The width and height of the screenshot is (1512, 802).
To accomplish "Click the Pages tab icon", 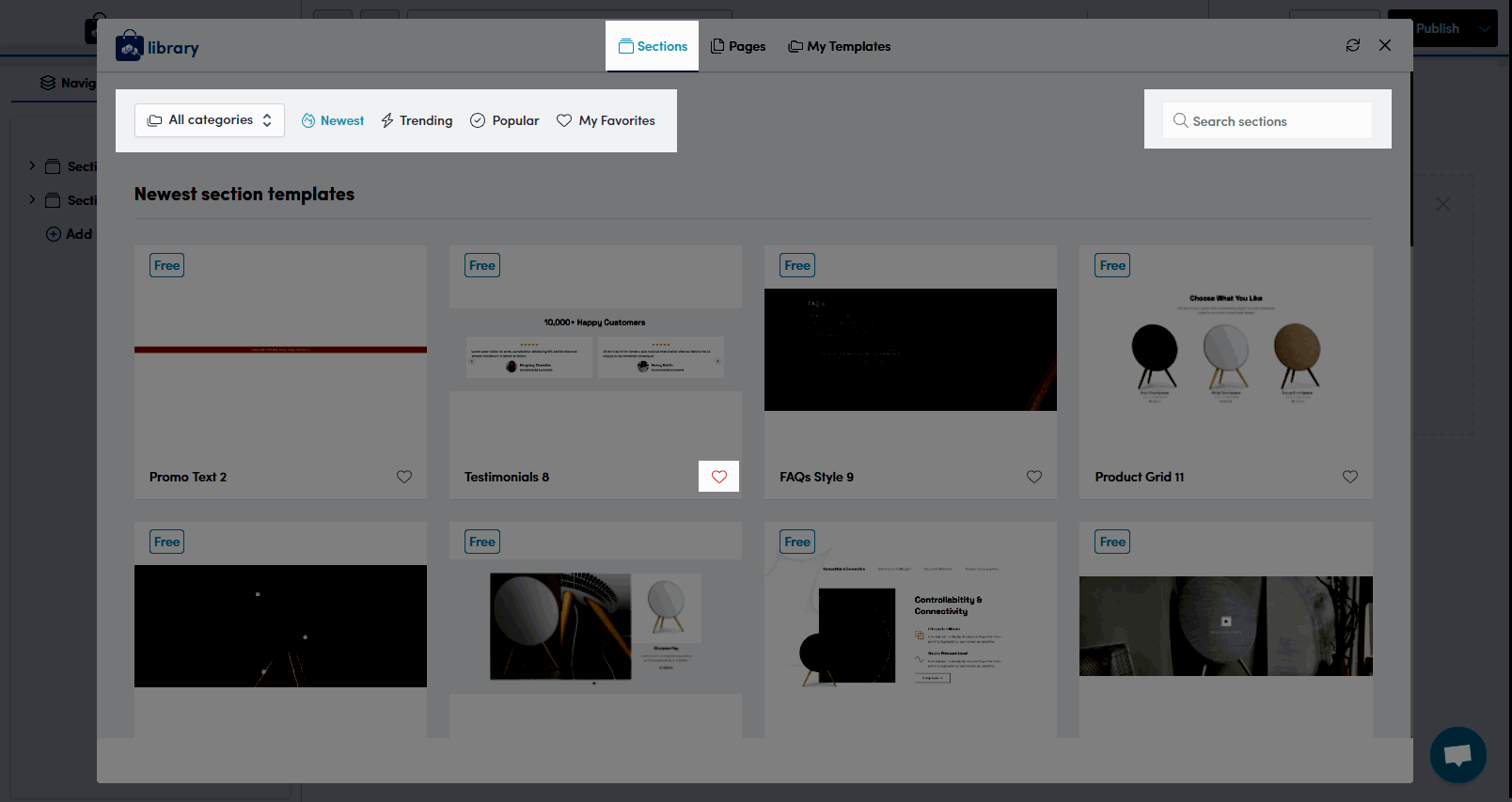I will 717,46.
